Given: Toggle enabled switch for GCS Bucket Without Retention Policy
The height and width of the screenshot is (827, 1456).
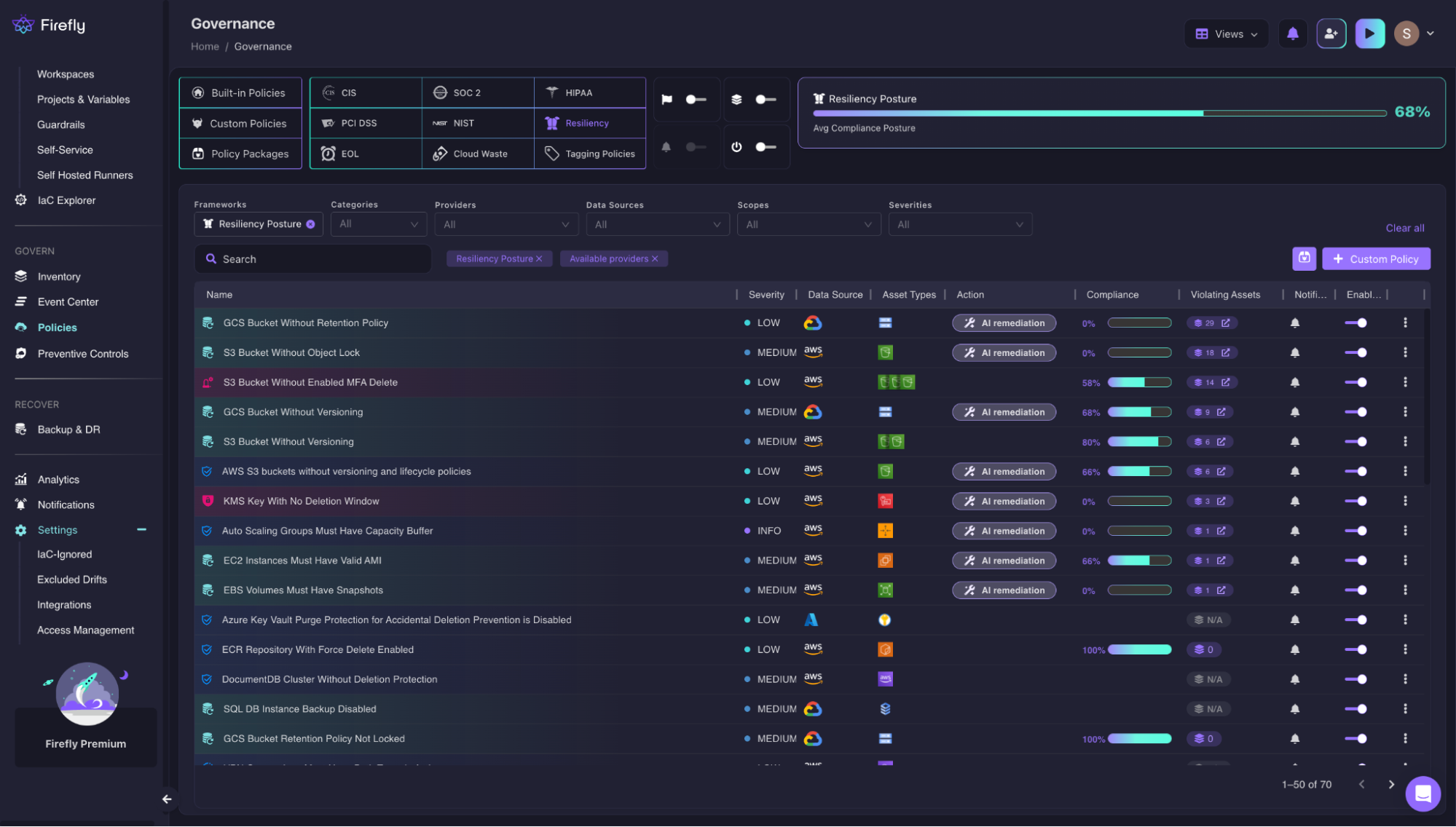Looking at the screenshot, I should (x=1355, y=323).
